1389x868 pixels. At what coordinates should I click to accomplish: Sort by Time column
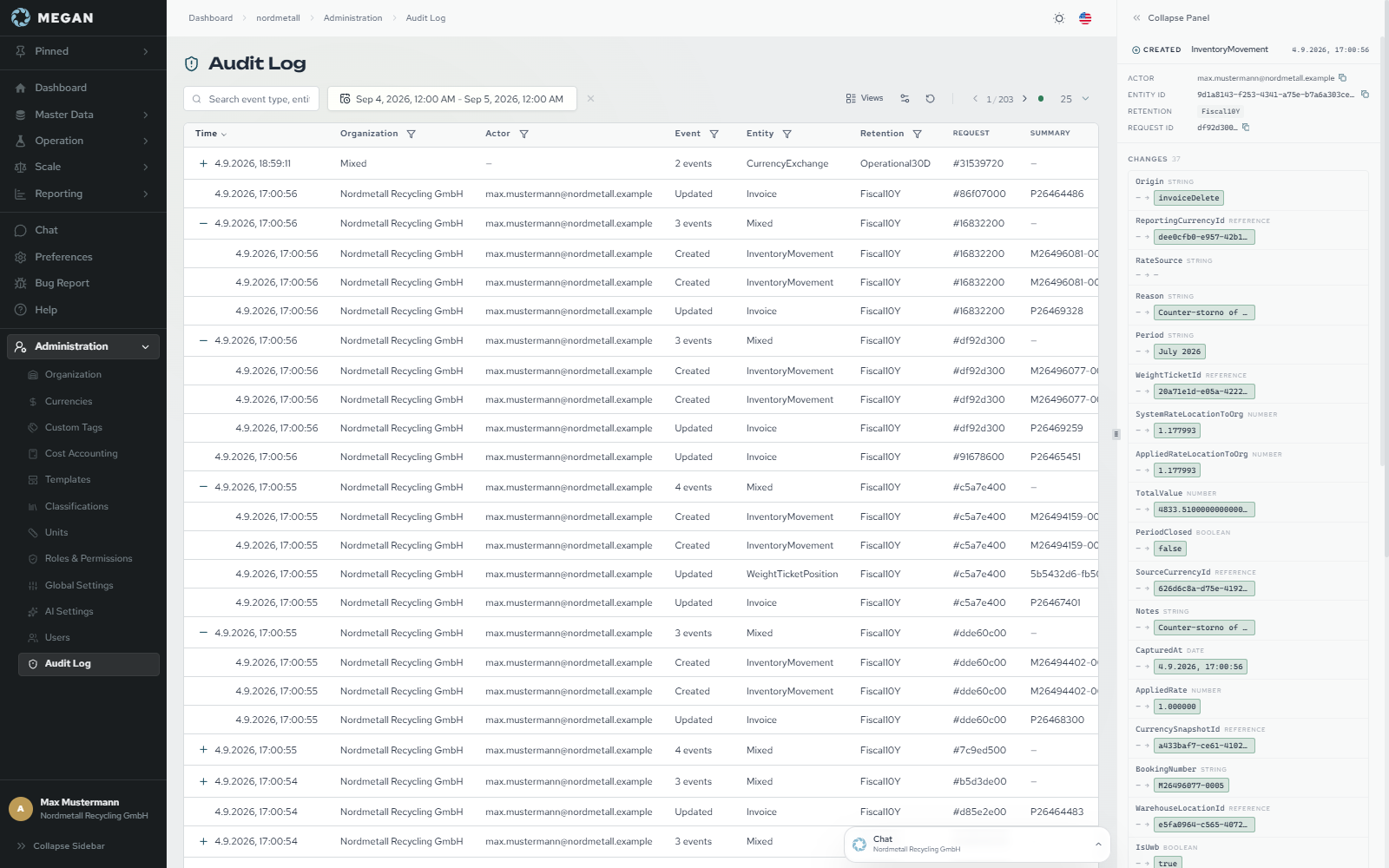(211, 134)
